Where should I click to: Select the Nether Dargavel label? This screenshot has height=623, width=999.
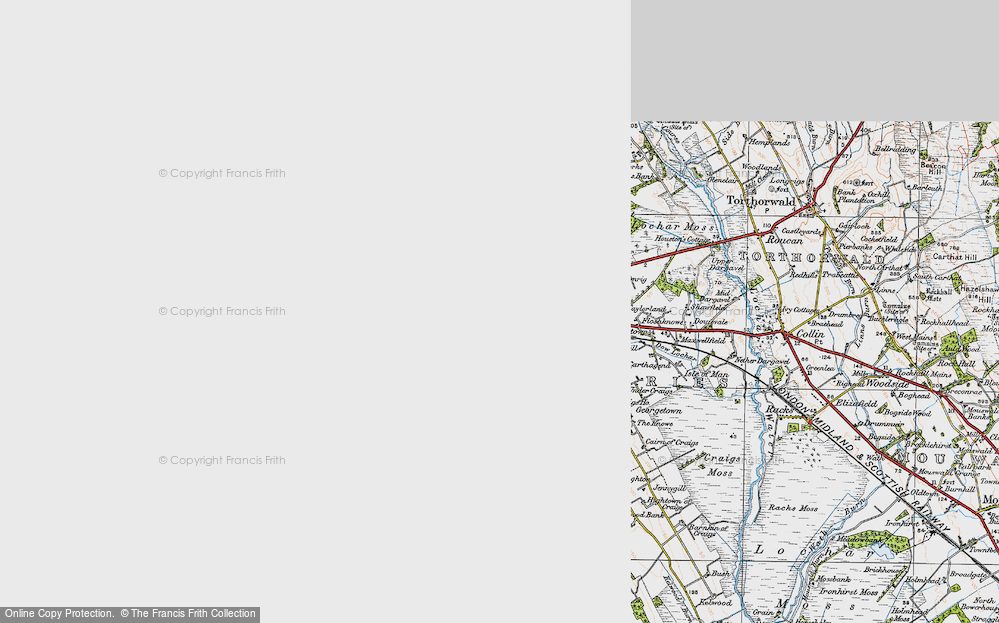[x=762, y=361]
